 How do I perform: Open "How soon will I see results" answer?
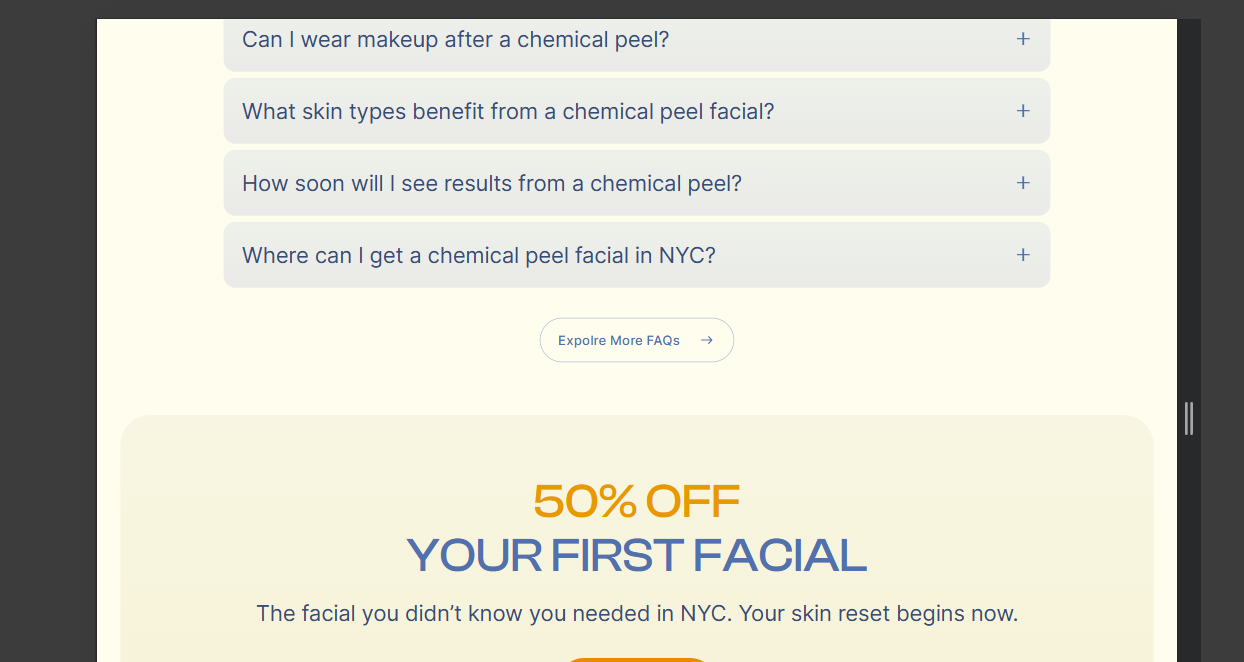pos(491,184)
